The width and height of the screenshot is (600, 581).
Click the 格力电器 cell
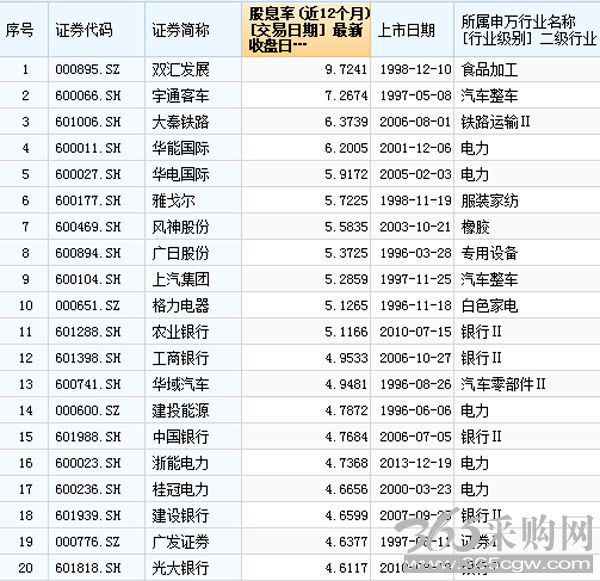tap(193, 305)
